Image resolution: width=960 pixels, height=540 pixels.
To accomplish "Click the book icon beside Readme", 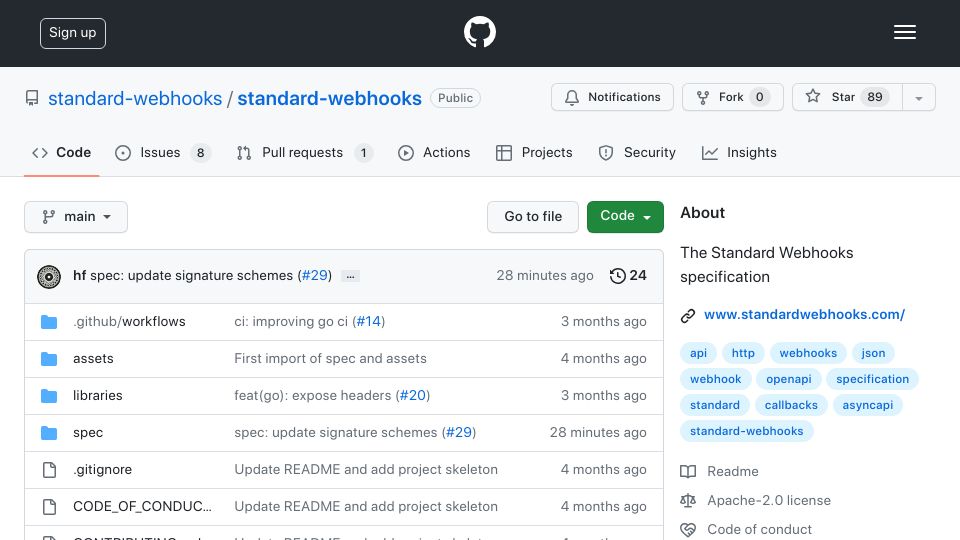I will pyautogui.click(x=688, y=471).
